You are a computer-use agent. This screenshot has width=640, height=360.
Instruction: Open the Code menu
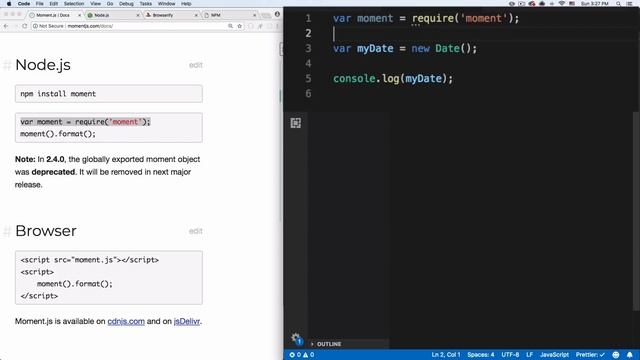tap(24, 4)
